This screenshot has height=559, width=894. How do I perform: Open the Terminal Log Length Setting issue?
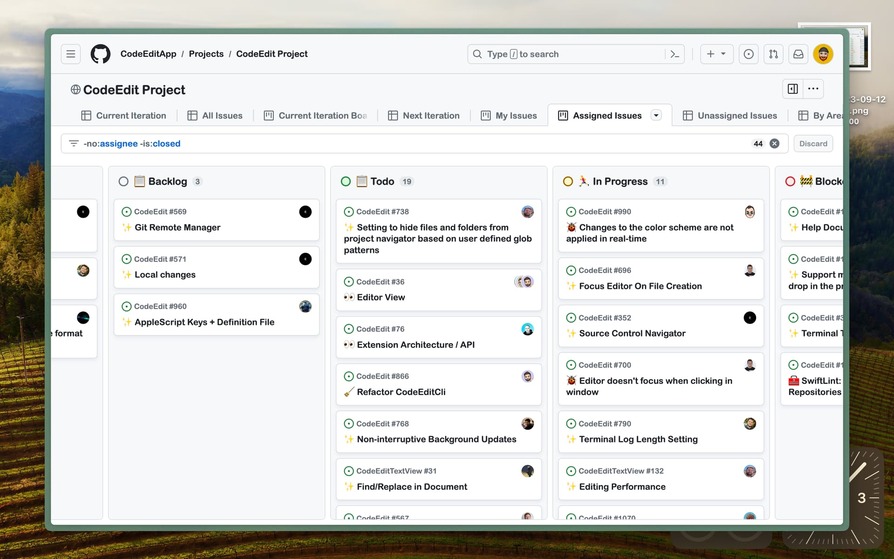click(x=638, y=440)
